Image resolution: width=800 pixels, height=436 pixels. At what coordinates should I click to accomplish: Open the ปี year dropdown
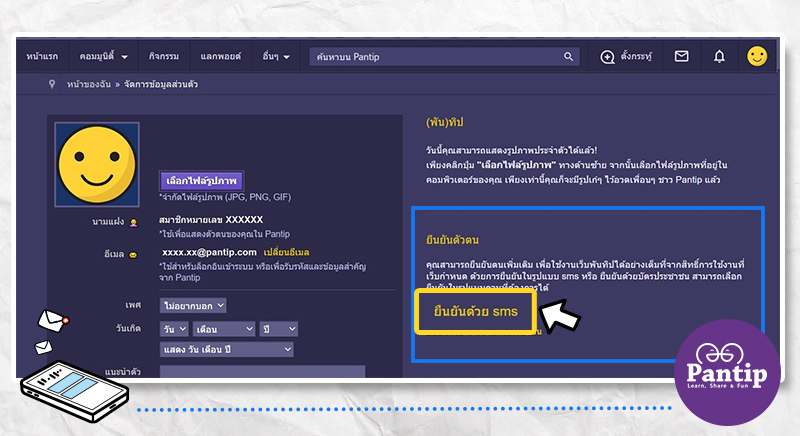click(278, 329)
